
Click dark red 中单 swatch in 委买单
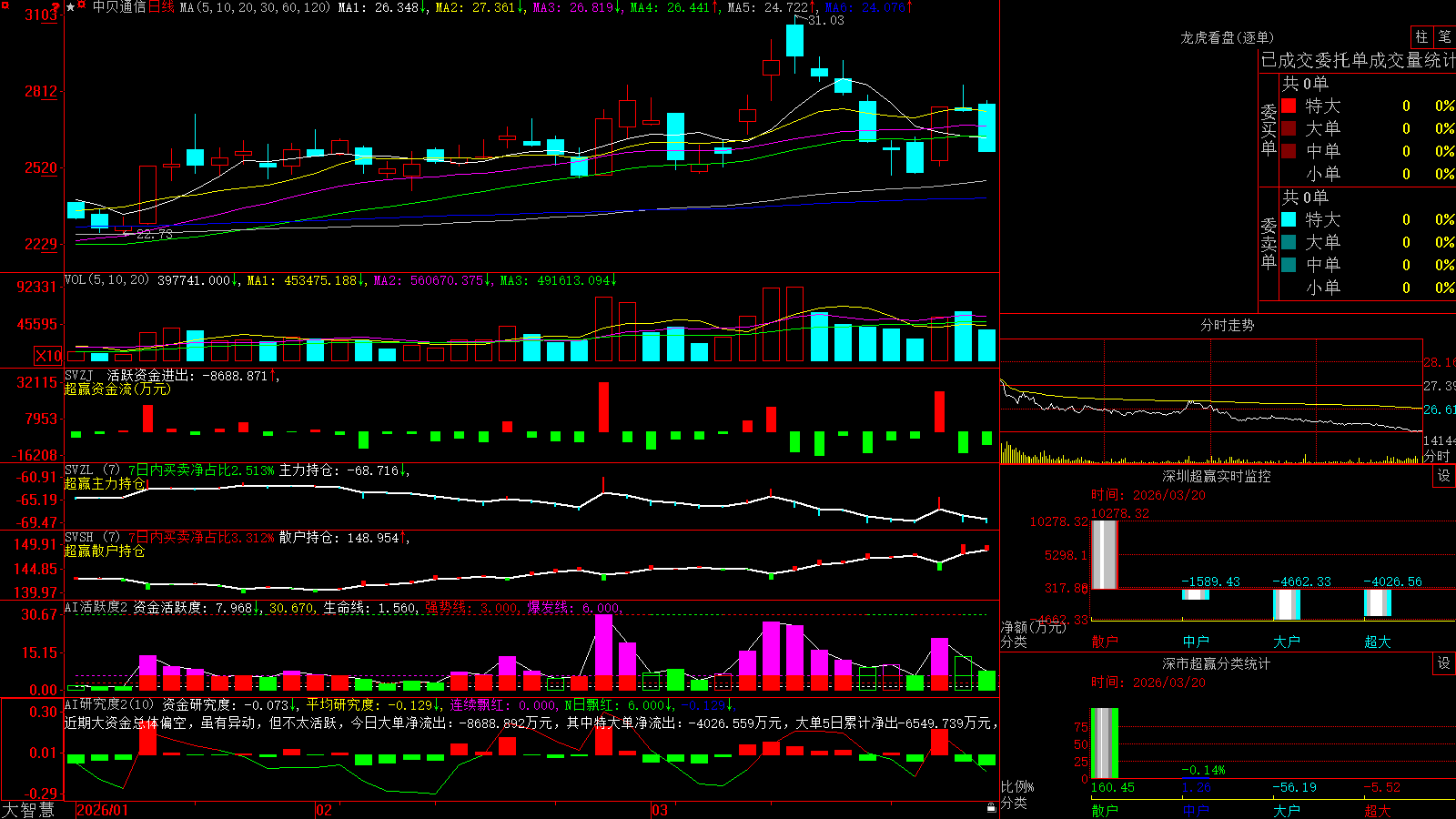1289,151
